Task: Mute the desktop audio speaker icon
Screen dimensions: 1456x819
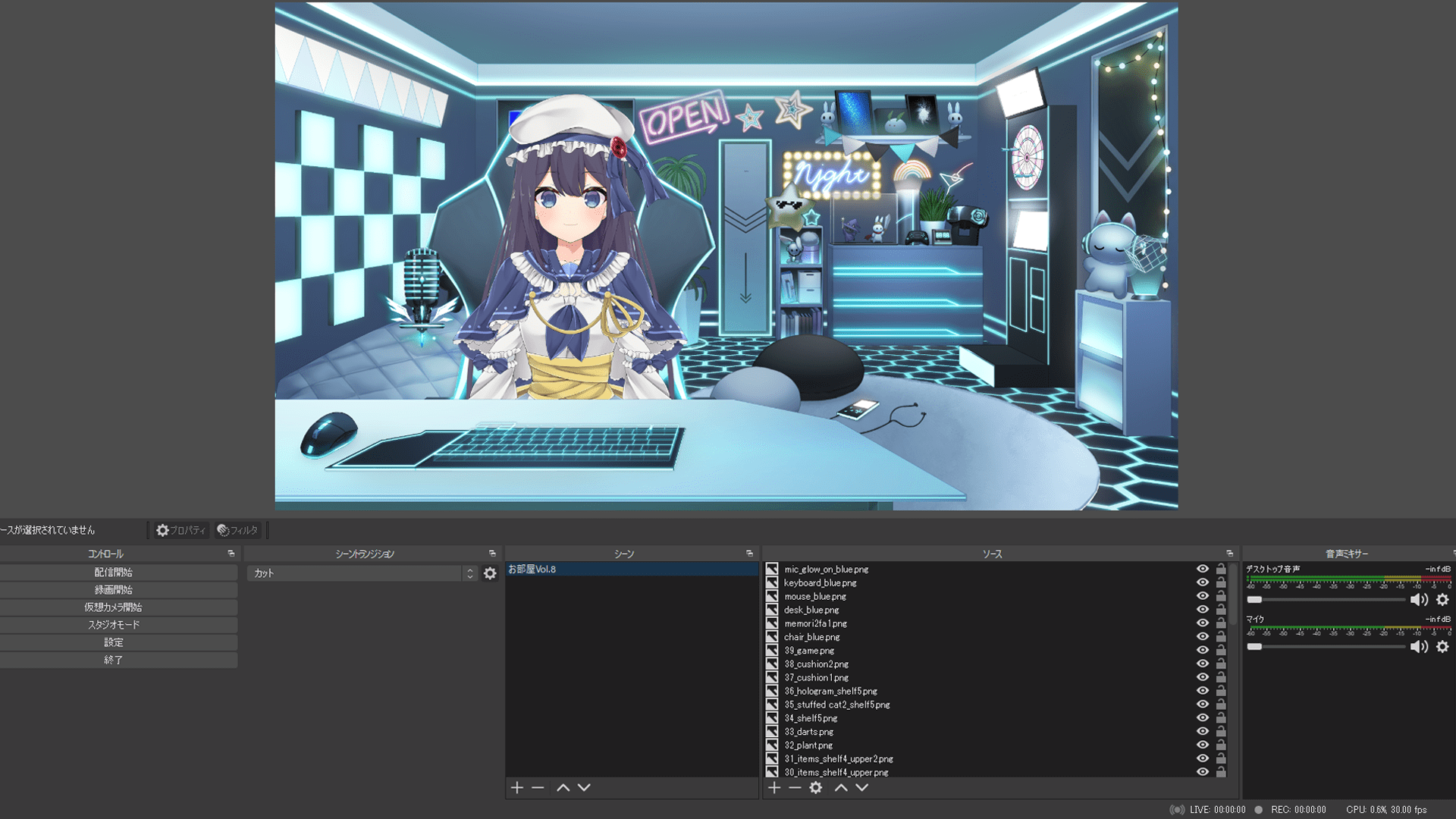Action: coord(1418,600)
